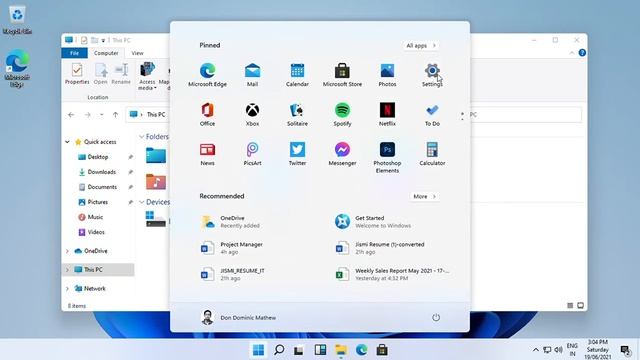Image resolution: width=640 pixels, height=360 pixels.
Task: Expand This PC node in navigation pane
Action: click(67, 270)
